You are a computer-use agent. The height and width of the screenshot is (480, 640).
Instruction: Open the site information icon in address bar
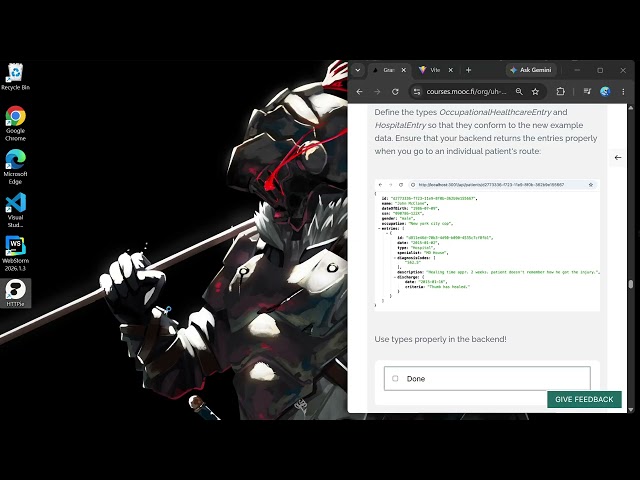pyautogui.click(x=417, y=92)
